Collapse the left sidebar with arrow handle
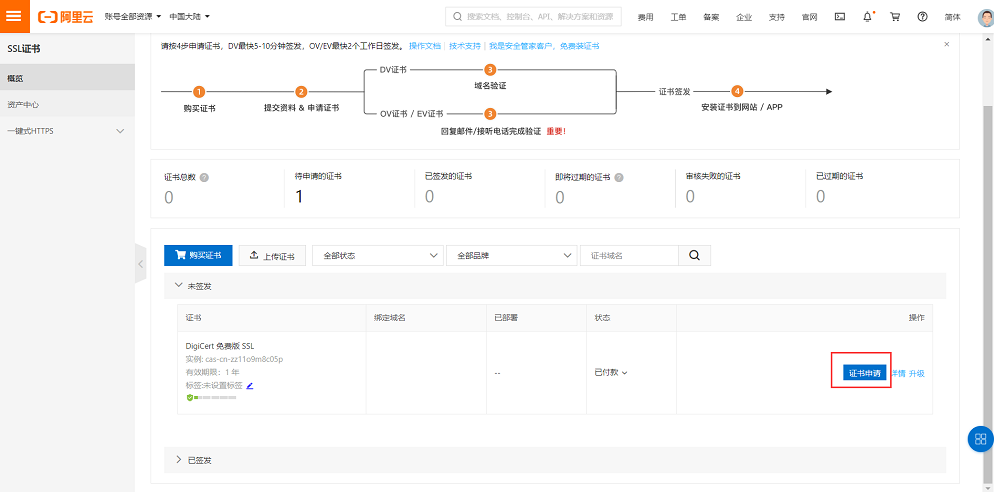The width and height of the screenshot is (994, 492). 141,264
